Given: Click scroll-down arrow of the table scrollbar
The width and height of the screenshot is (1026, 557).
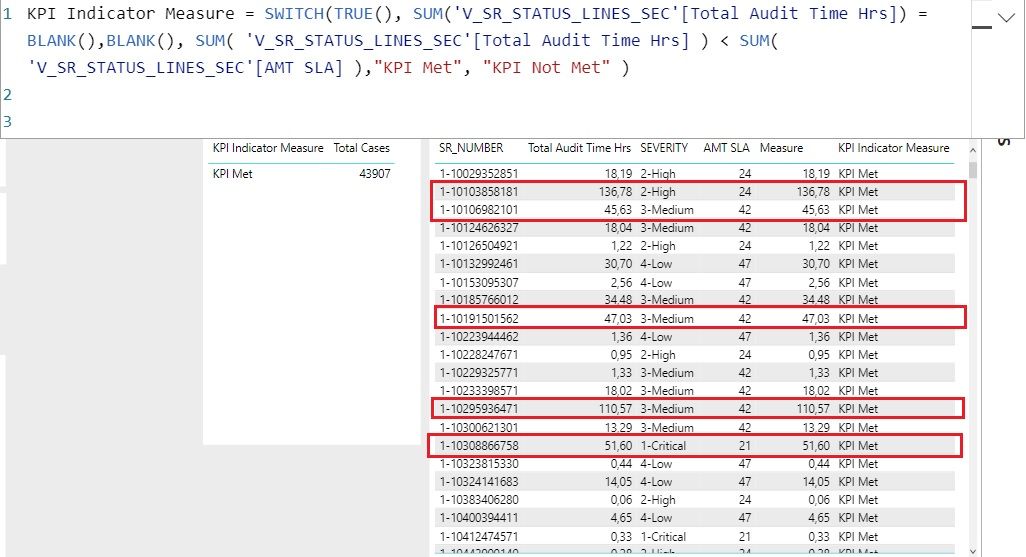Looking at the screenshot, I should 973,552.
